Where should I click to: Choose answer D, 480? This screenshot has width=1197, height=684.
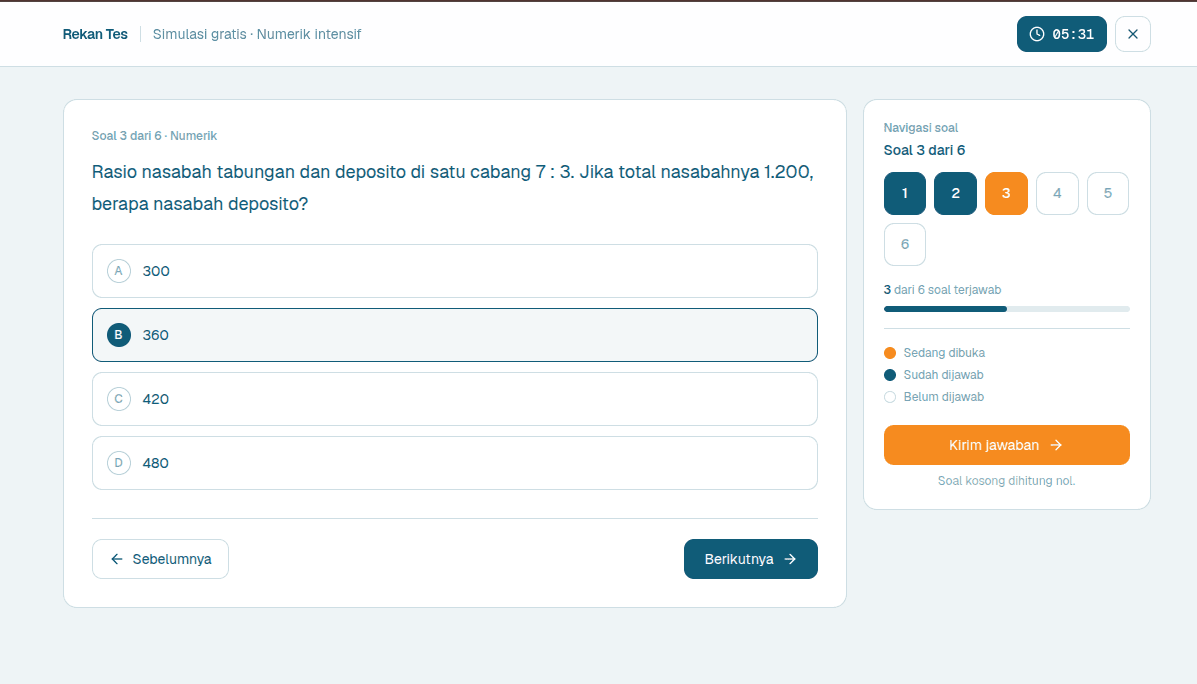tap(455, 463)
